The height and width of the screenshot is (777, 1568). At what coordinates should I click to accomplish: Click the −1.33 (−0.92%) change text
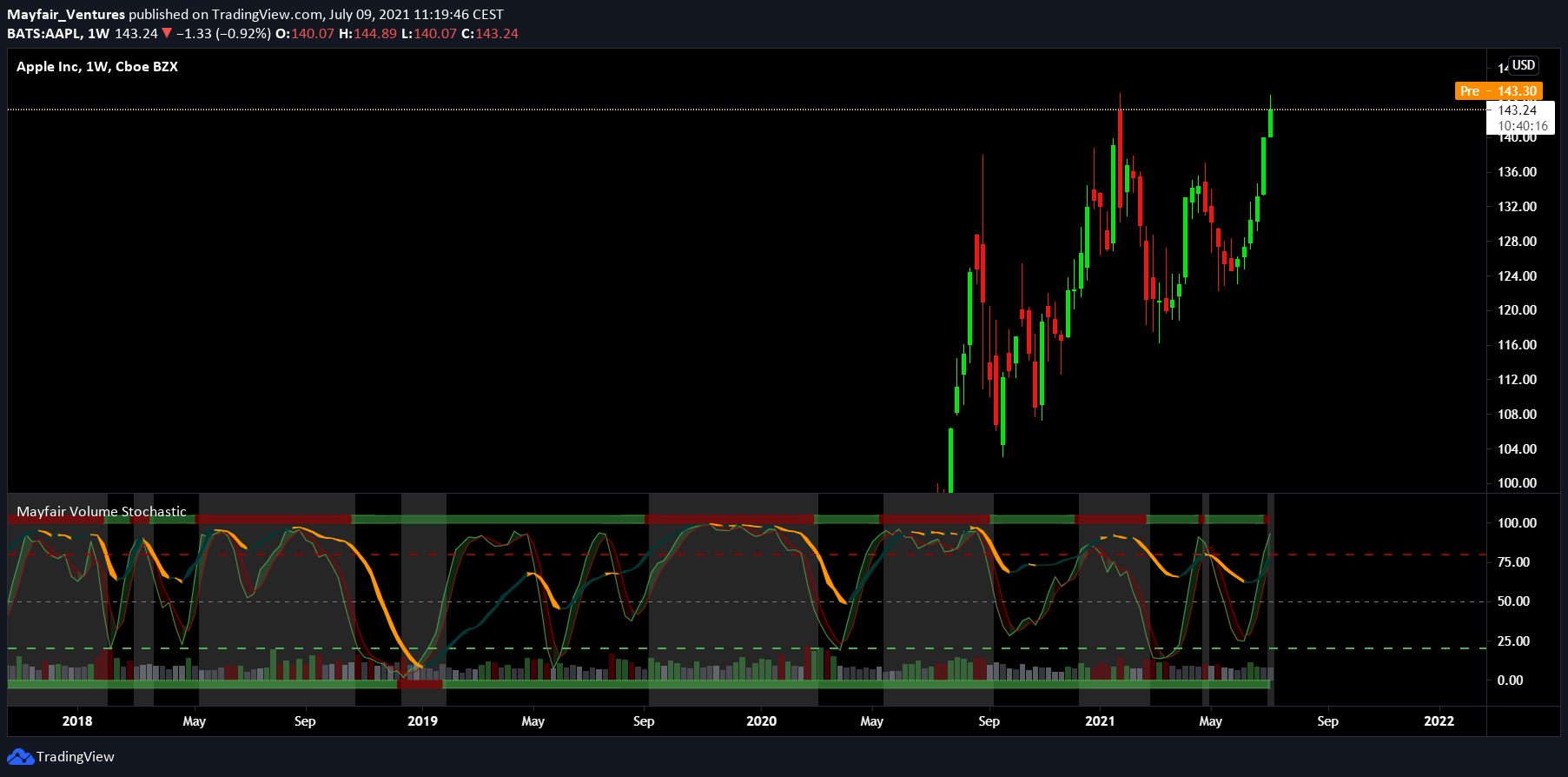[223, 34]
